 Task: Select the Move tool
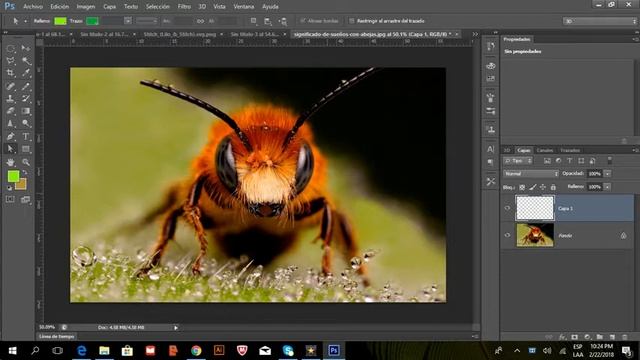26,49
